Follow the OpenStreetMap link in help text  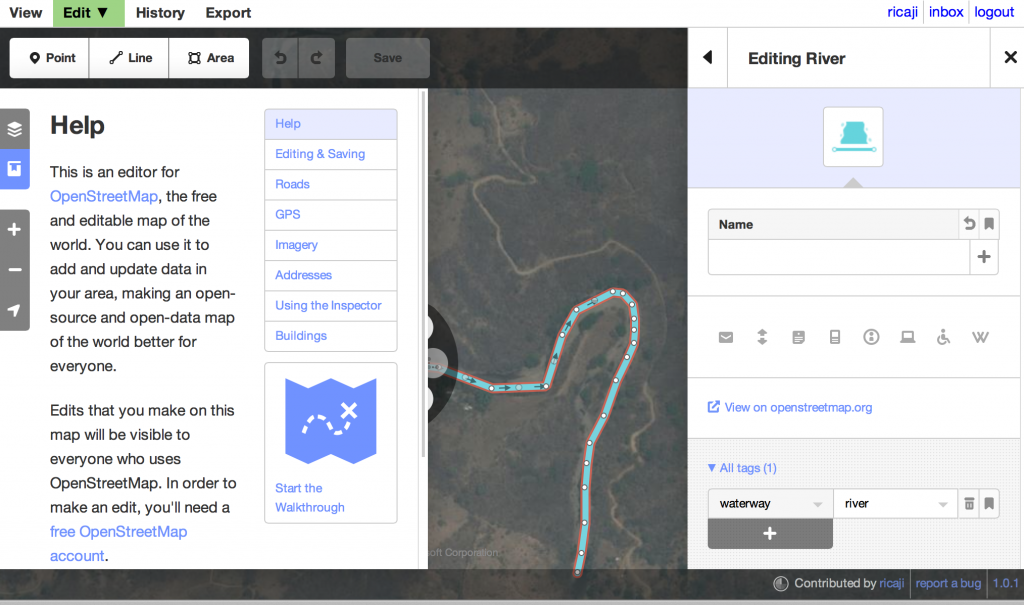(x=104, y=196)
